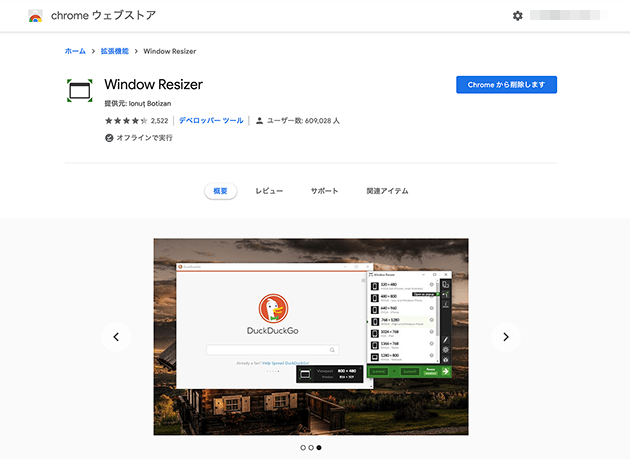
Task: Click the オフラインで実行 label
Action: [144, 138]
